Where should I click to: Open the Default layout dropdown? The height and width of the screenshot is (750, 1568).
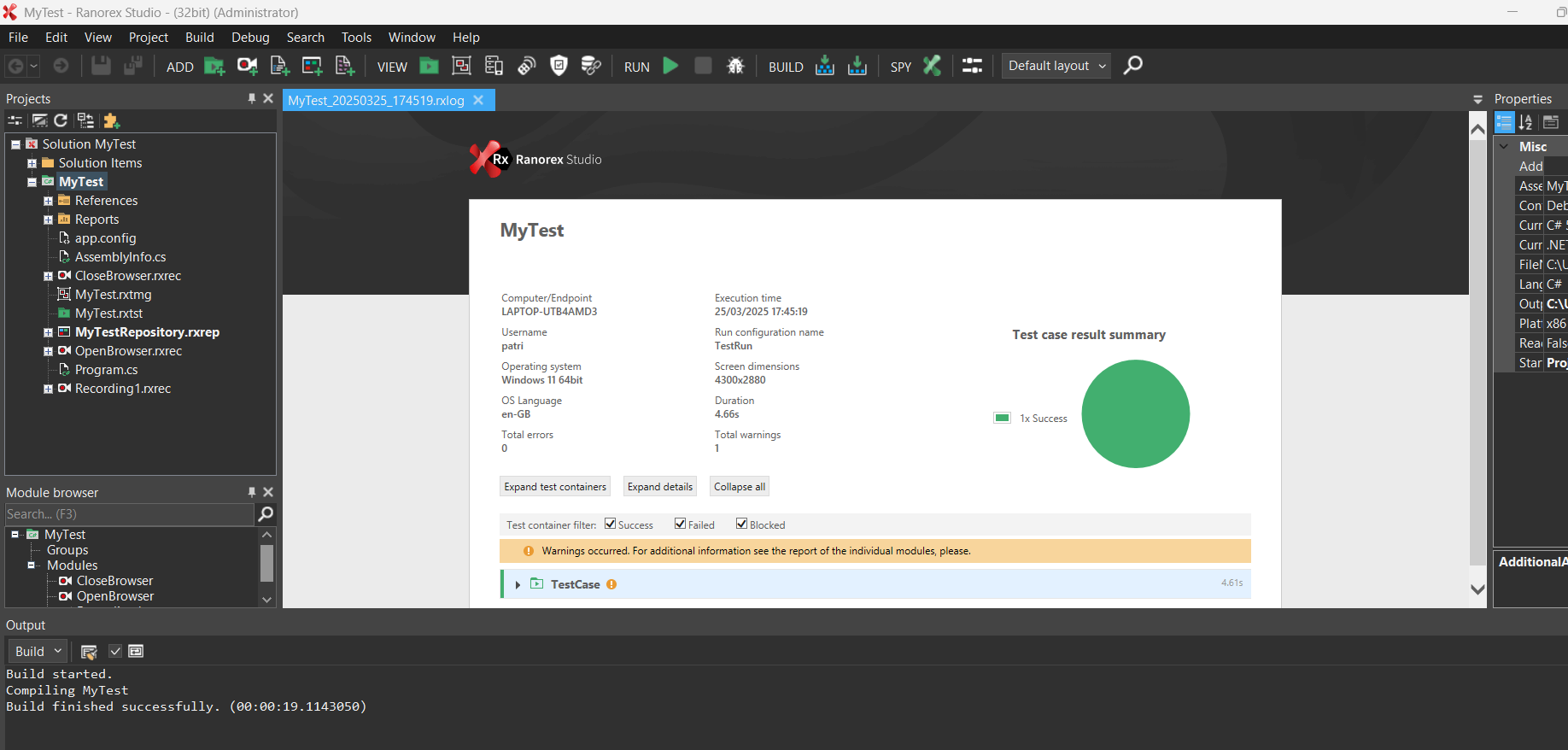(x=1056, y=66)
